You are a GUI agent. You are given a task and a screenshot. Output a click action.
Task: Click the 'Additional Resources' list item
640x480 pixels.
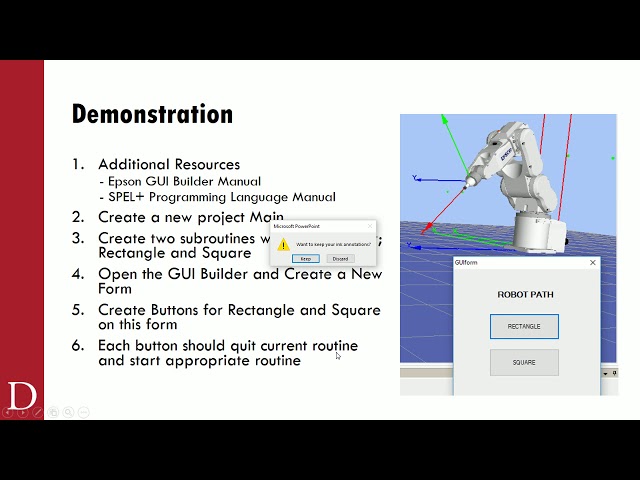click(169, 164)
